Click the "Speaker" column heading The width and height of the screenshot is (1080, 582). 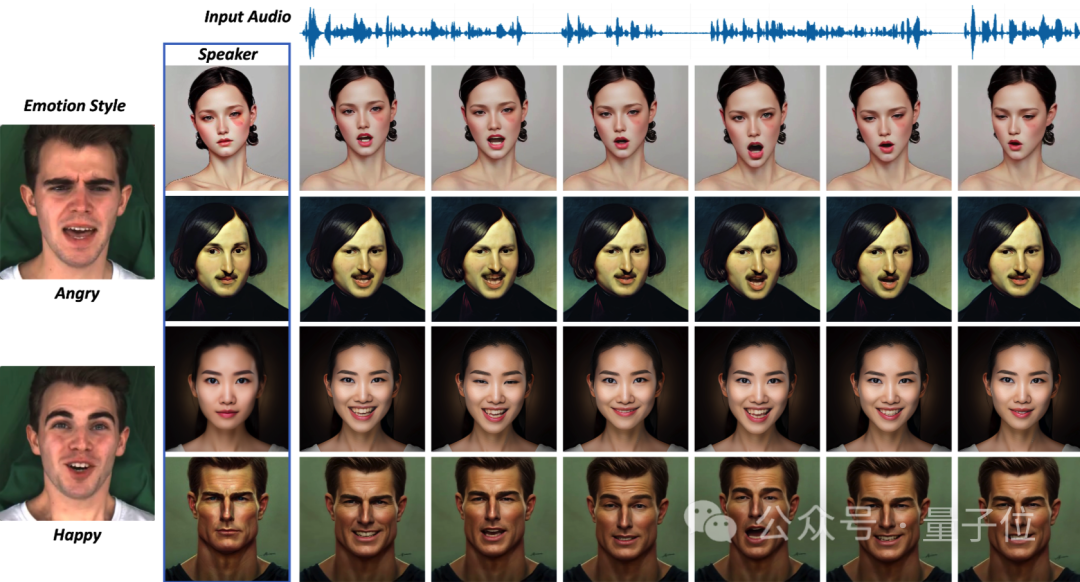[227, 54]
